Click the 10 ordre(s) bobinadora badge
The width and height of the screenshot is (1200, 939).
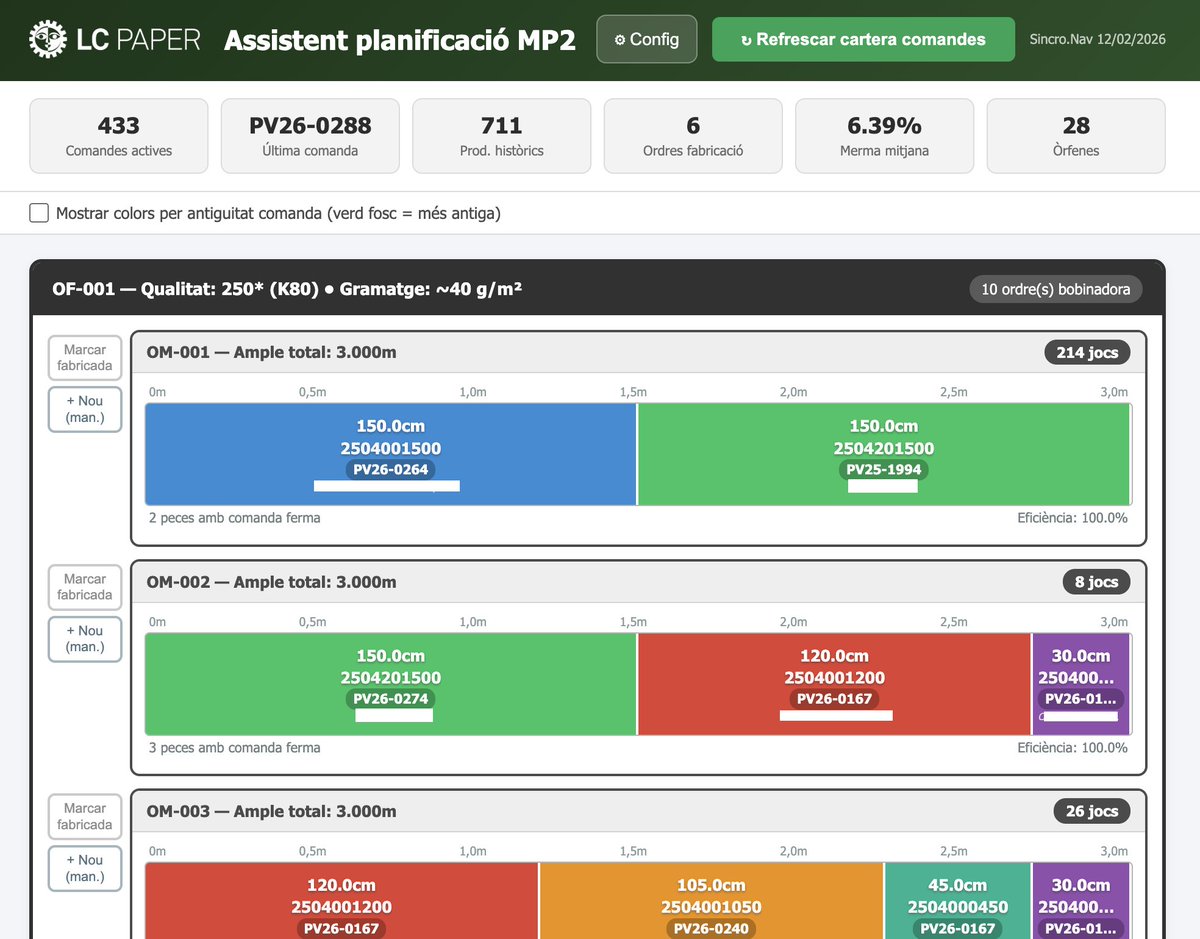click(x=1055, y=289)
